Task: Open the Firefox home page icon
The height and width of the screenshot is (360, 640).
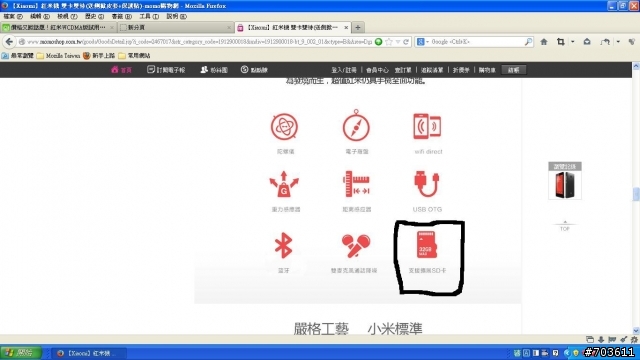Action: click(544, 42)
